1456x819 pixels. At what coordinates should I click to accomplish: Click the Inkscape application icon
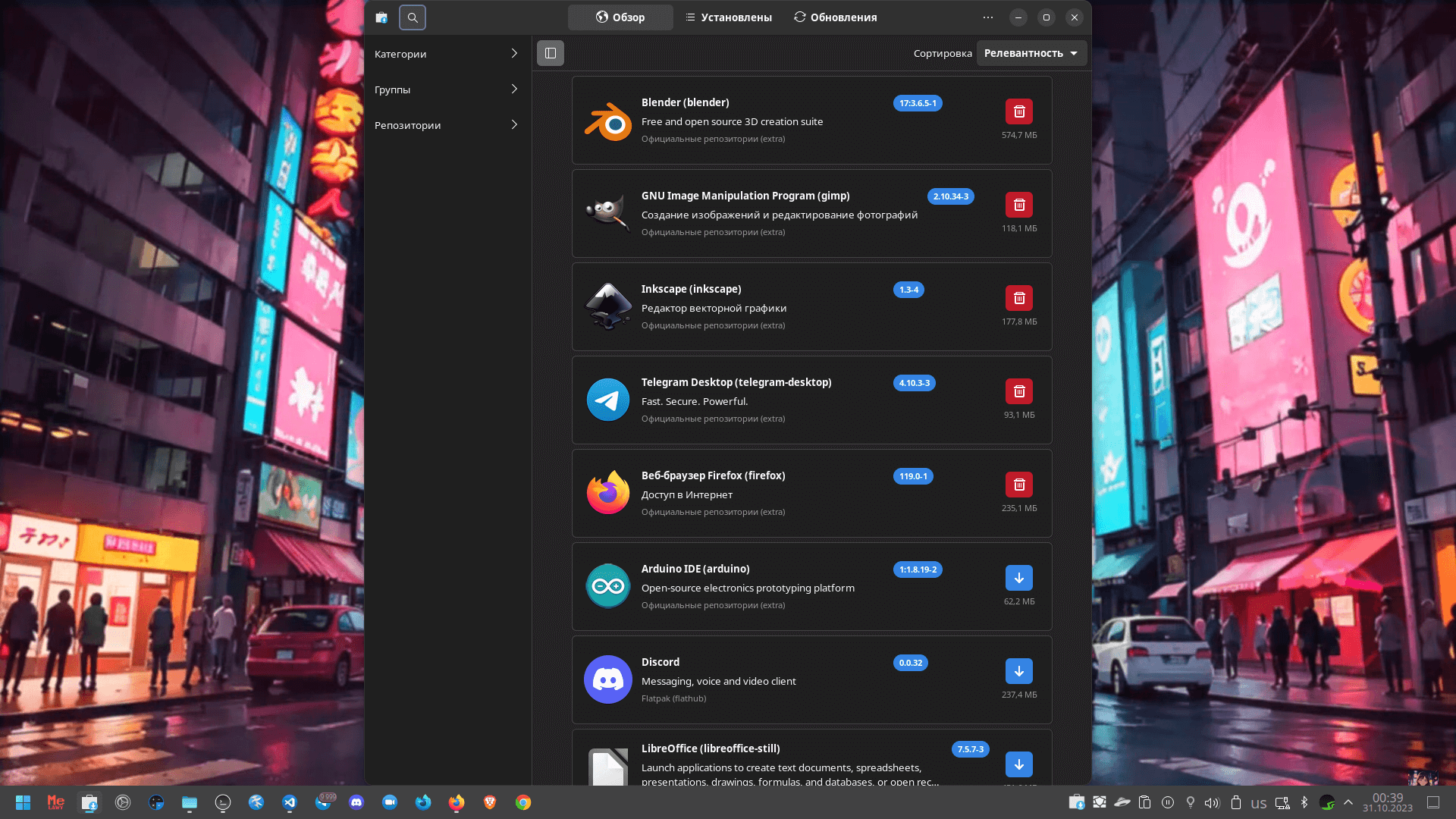[607, 306]
